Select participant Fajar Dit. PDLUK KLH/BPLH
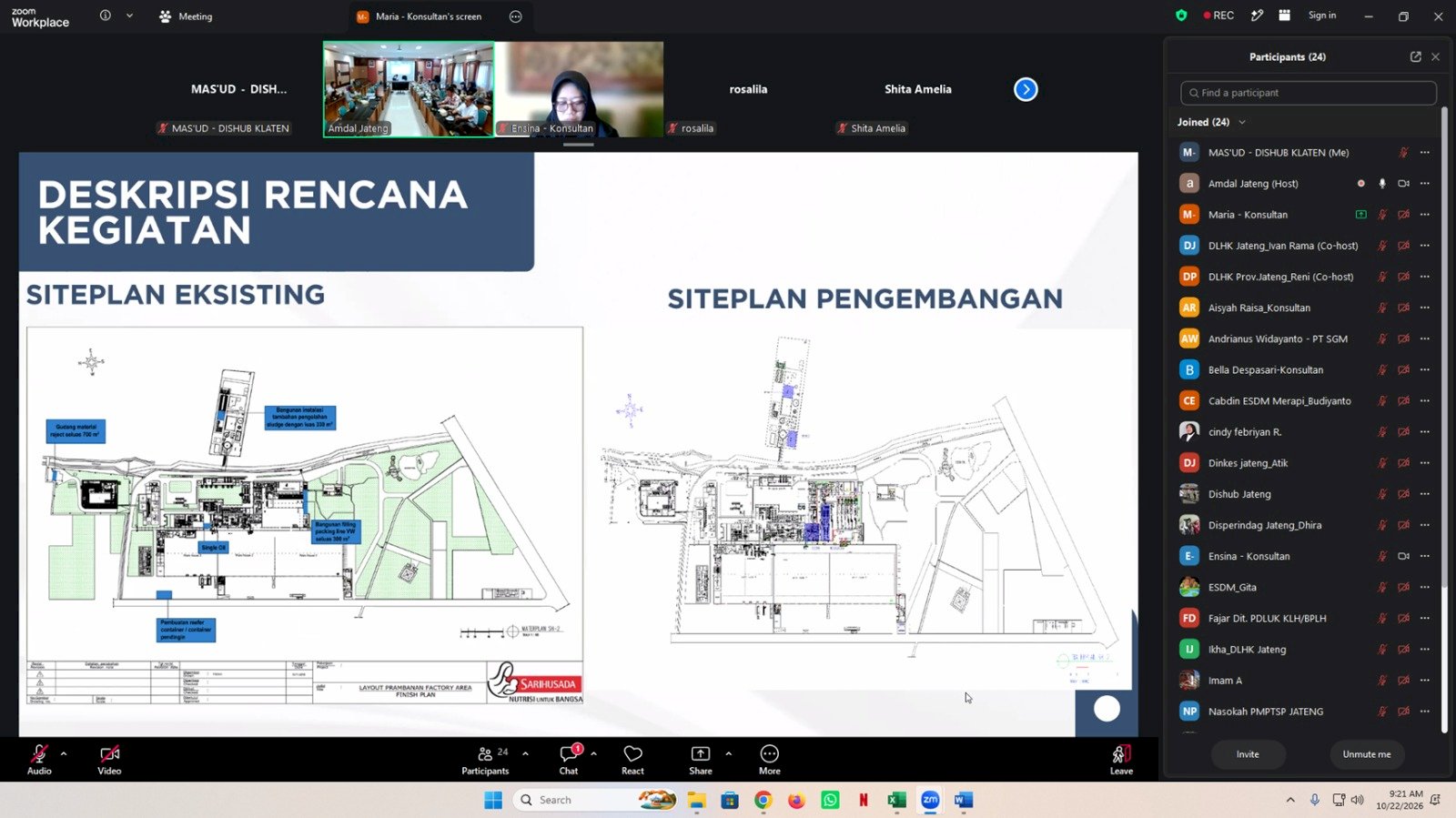Screen dimensions: 1456x818 click(x=1306, y=618)
